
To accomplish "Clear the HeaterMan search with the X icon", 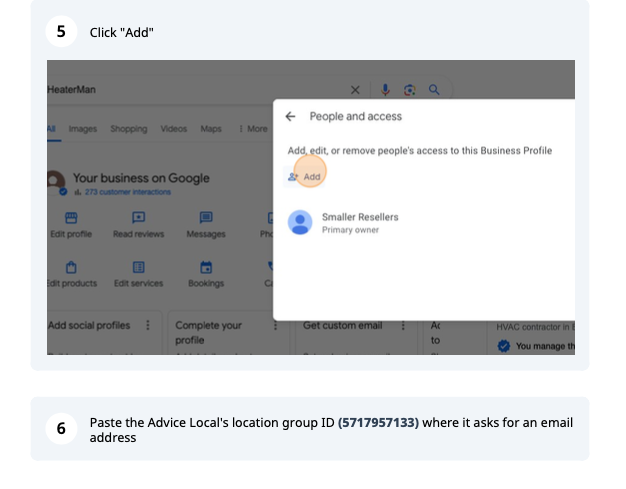I will click(355, 90).
